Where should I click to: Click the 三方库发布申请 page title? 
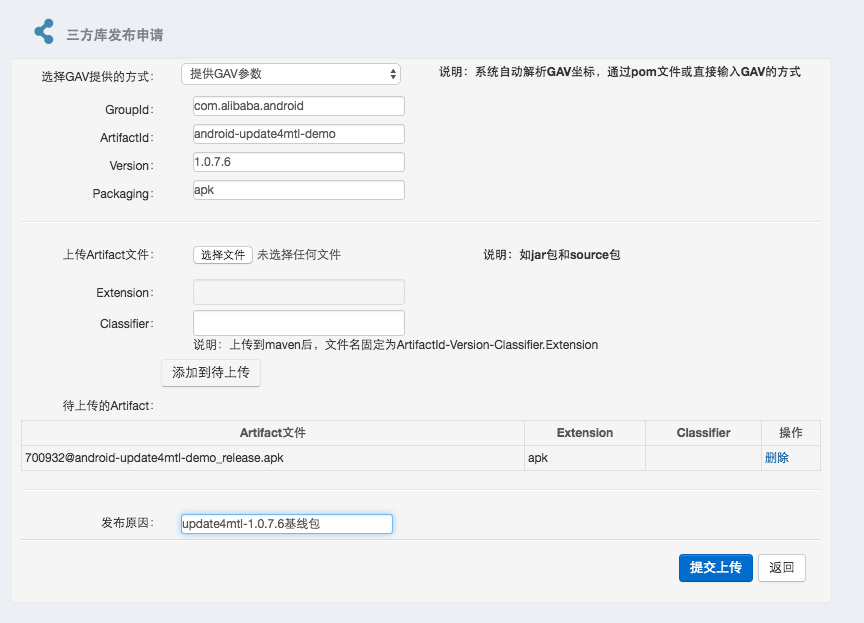[114, 35]
